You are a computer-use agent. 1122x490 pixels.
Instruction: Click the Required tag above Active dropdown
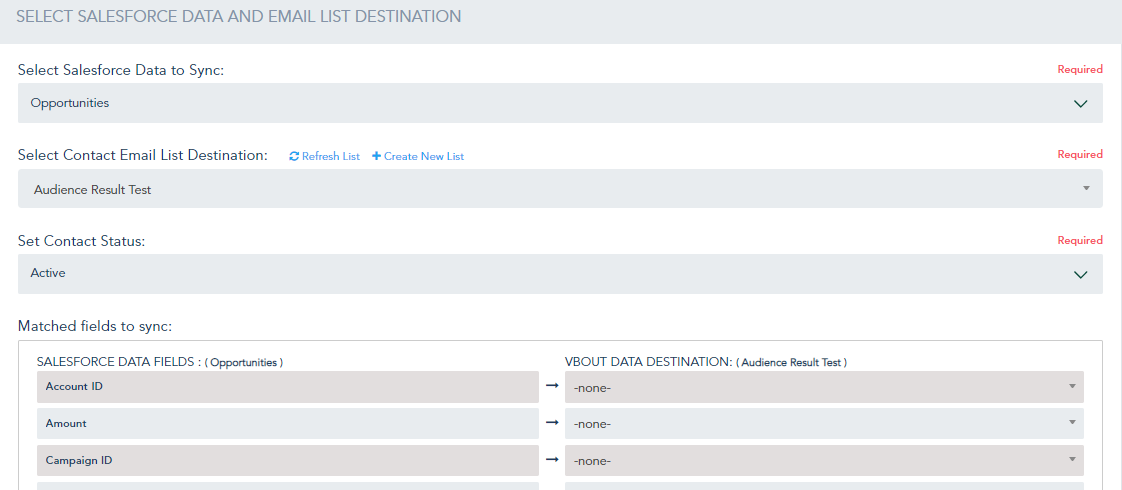coord(1080,240)
